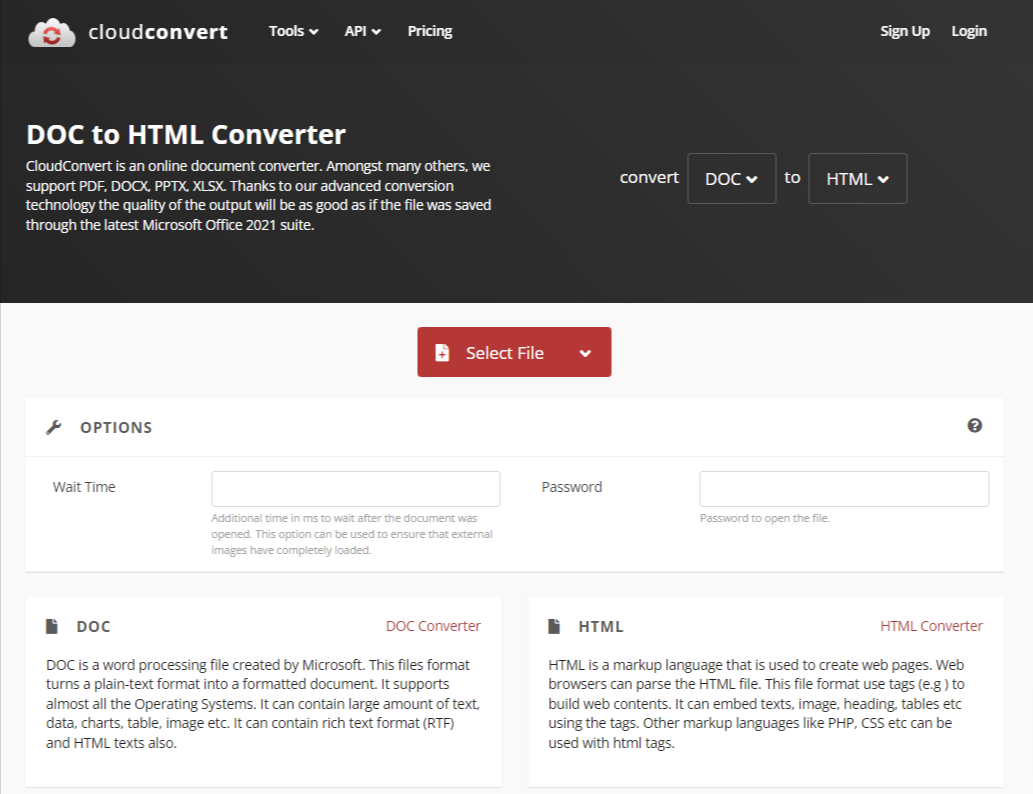
Task: Click the wrench icon beside OPTIONS
Action: [54, 428]
